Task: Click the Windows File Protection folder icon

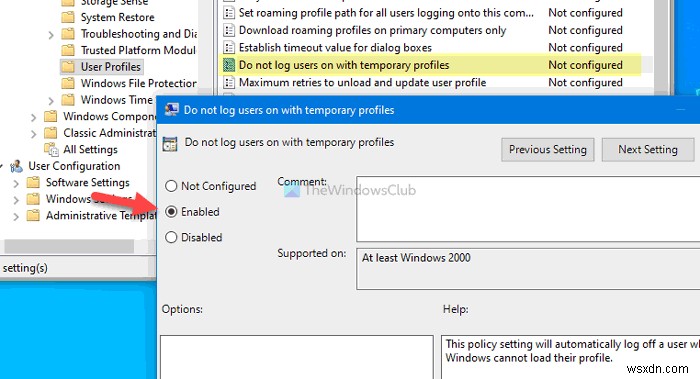Action: click(68, 83)
